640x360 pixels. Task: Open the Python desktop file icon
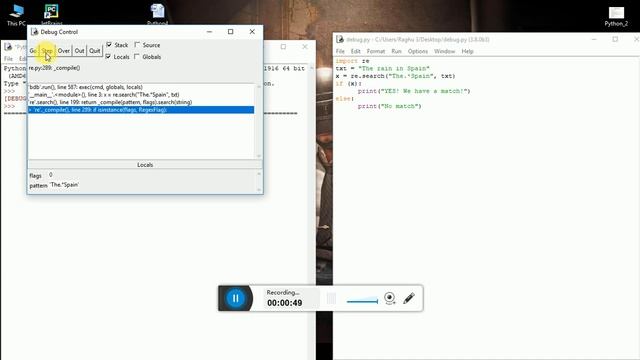[x=158, y=14]
